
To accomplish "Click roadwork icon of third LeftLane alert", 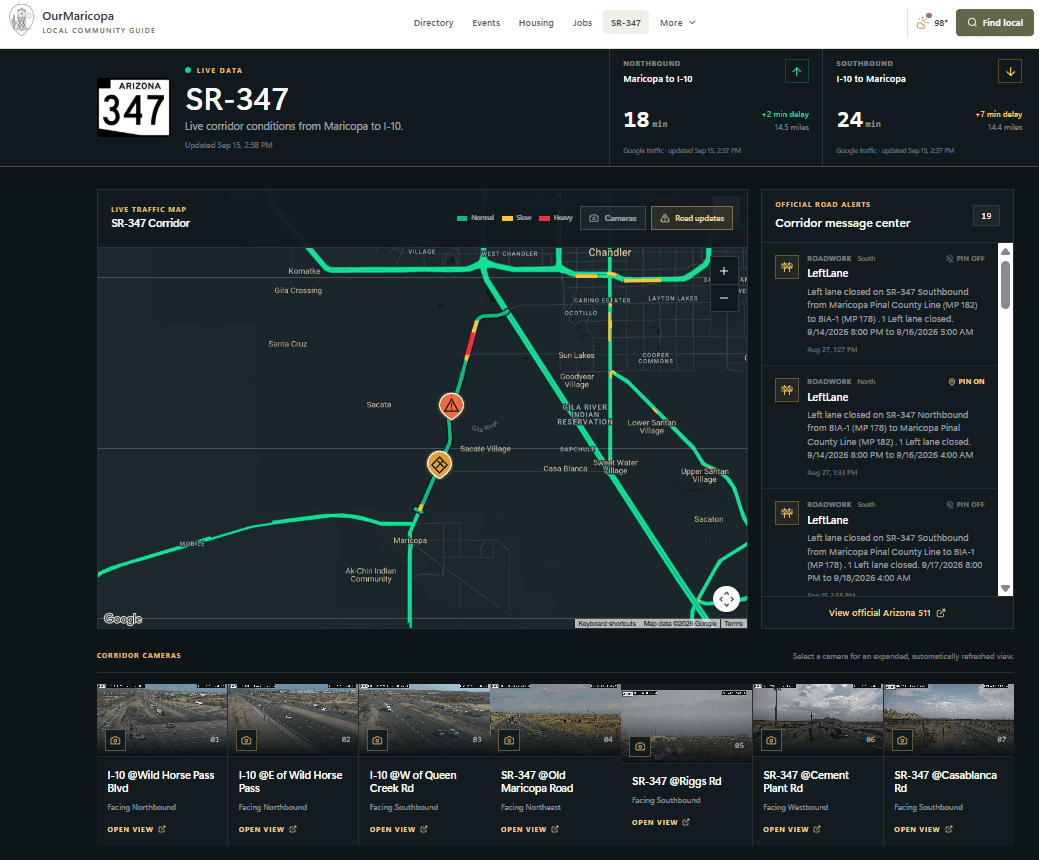I will (x=787, y=513).
